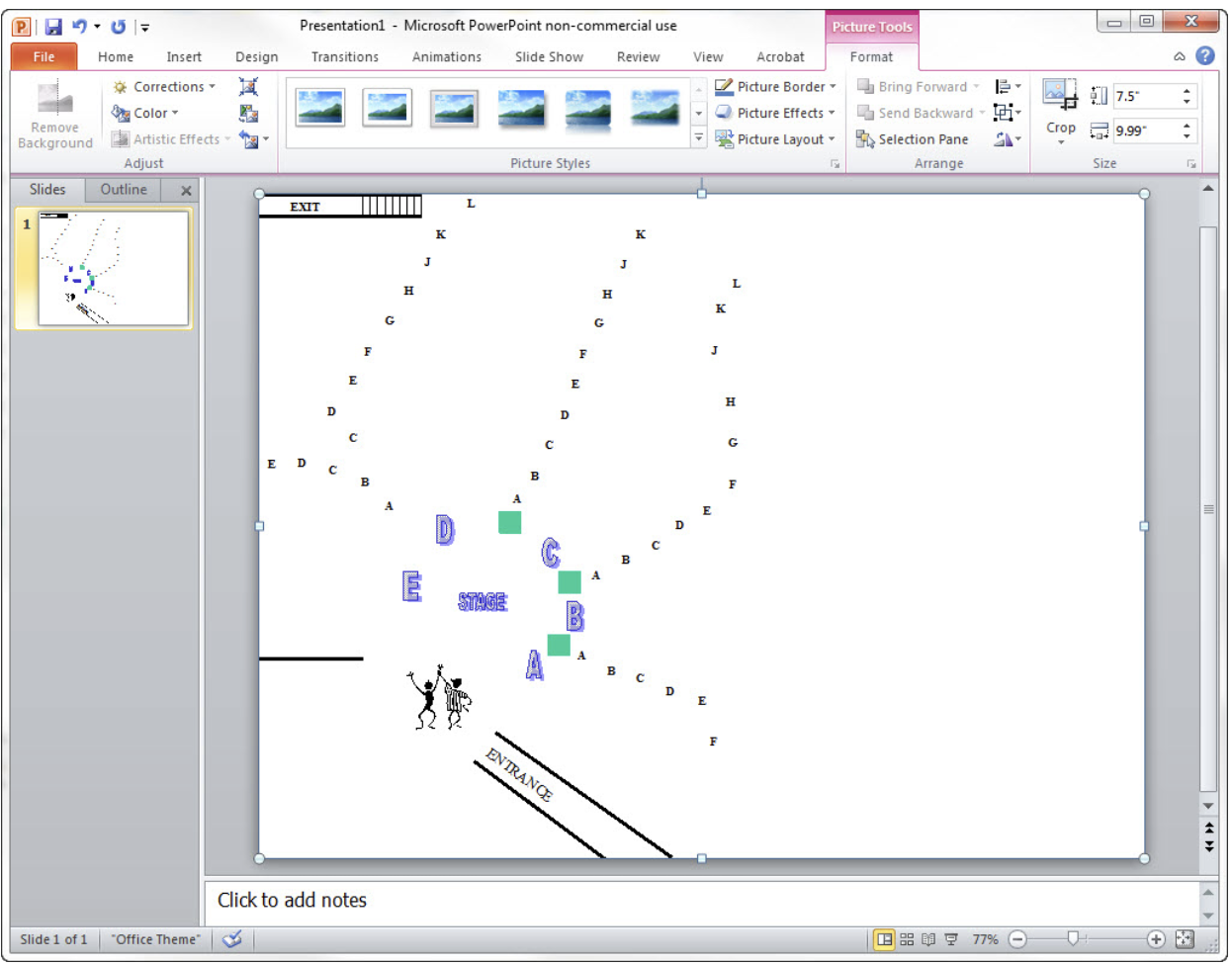This screenshot has height=965, width=1232.
Task: Open Picture Styles dialog launcher
Action: point(836,164)
